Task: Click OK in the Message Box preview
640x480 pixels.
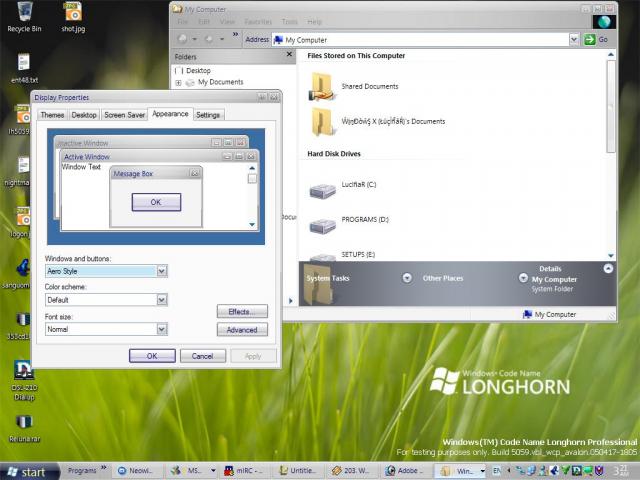Action: pyautogui.click(x=156, y=202)
